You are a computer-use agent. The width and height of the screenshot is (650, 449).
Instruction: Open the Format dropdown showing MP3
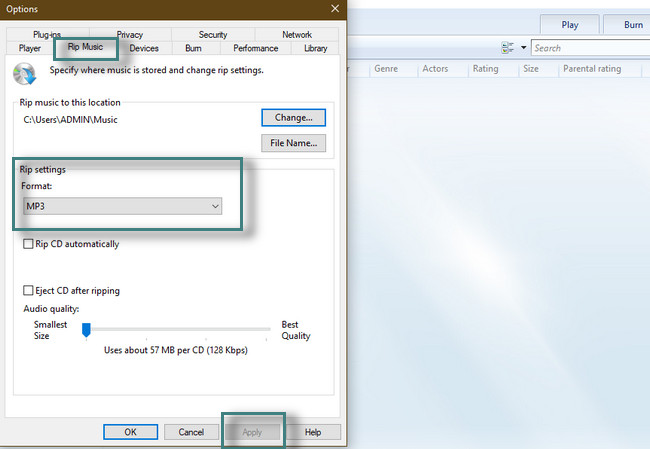tap(123, 206)
